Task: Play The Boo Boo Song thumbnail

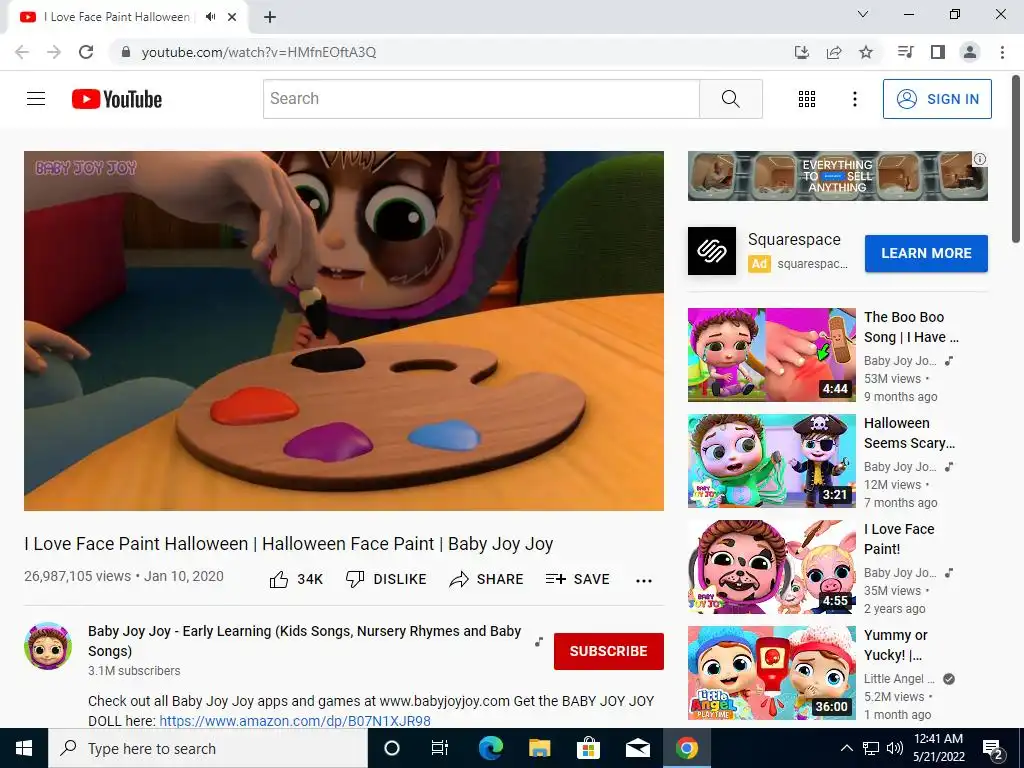Action: (771, 355)
